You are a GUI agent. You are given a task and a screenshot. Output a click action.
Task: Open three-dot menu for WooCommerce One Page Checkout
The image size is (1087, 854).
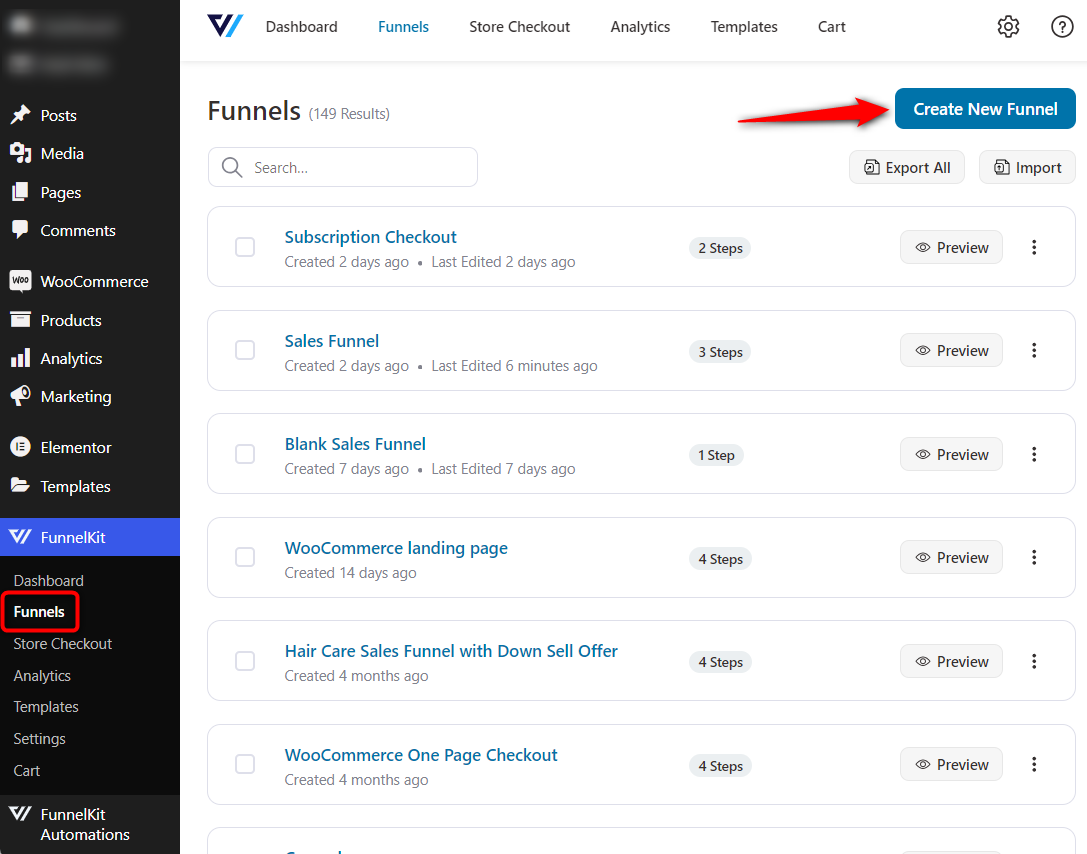tap(1034, 765)
